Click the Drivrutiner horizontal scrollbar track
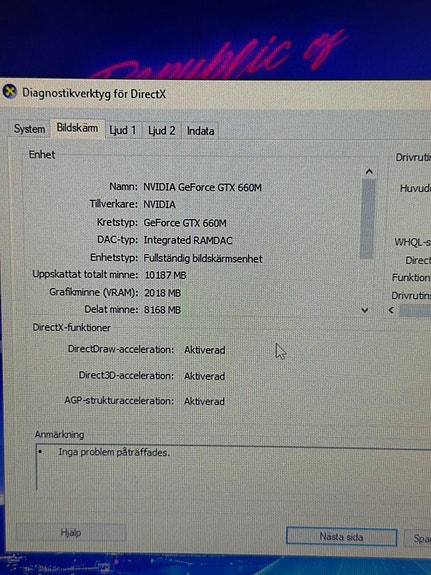The height and width of the screenshot is (575, 431). (x=414, y=311)
